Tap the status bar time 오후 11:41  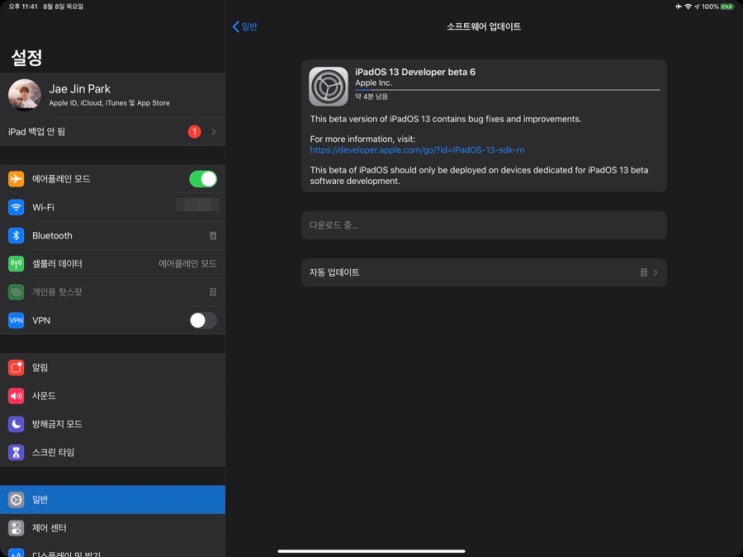[x=23, y=7]
